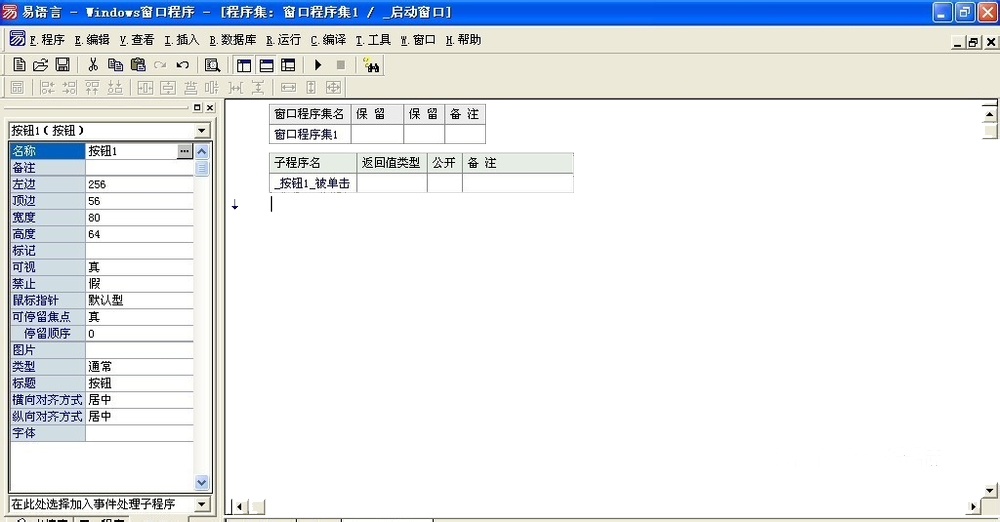
Task: Click the align top edges icon
Action: (92, 87)
